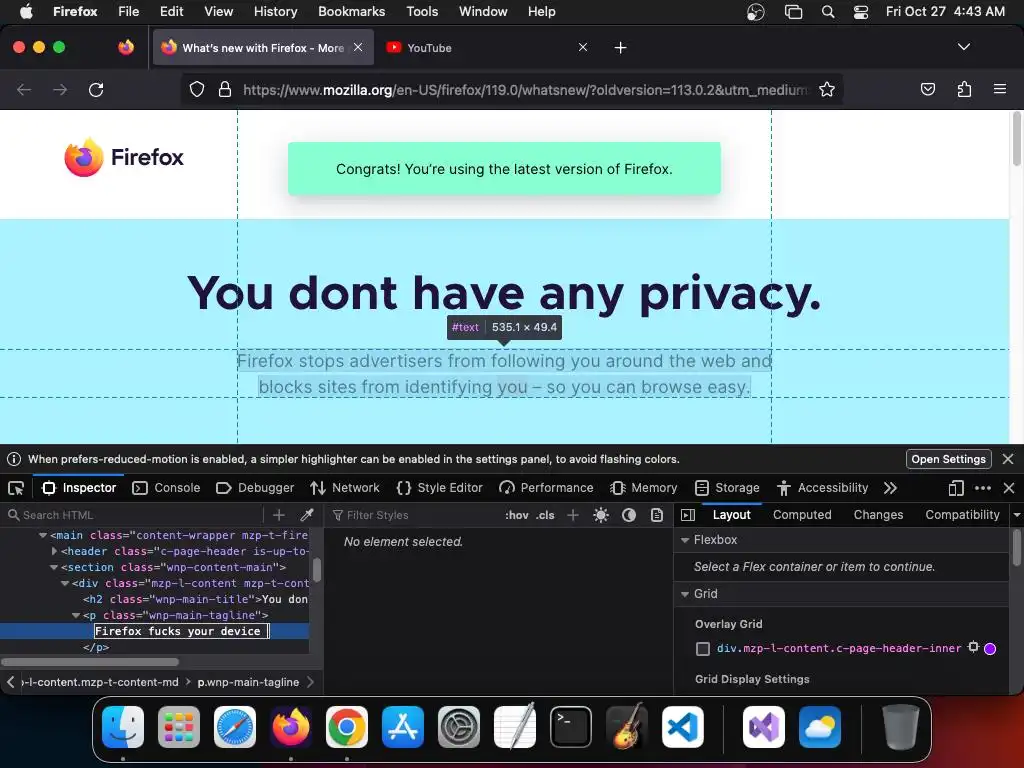This screenshot has width=1024, height=768.
Task: Toggle .cls classes panel
Action: [545, 515]
